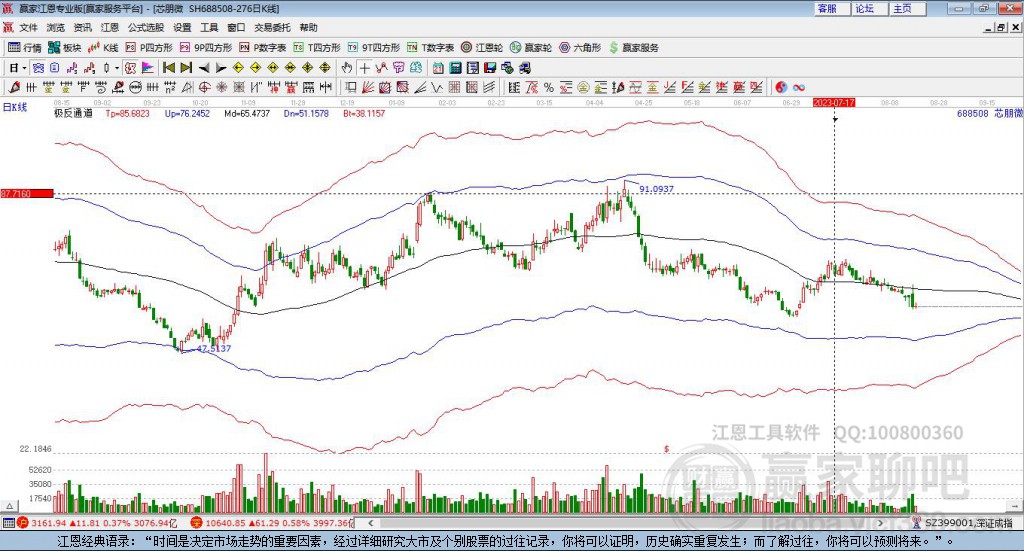Open the 行情 market quotes view
This screenshot has width=1024, height=551.
pyautogui.click(x=24, y=48)
